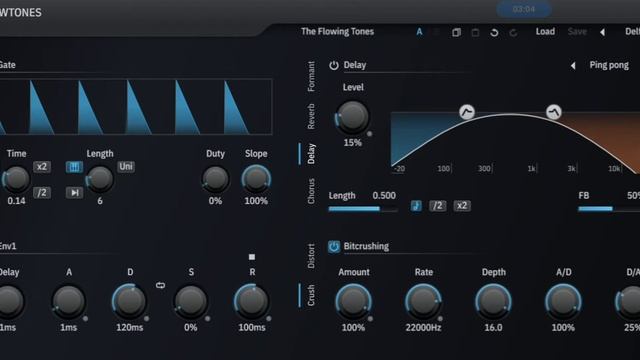Toggle the envelope loop icon between D and S

click(160, 285)
